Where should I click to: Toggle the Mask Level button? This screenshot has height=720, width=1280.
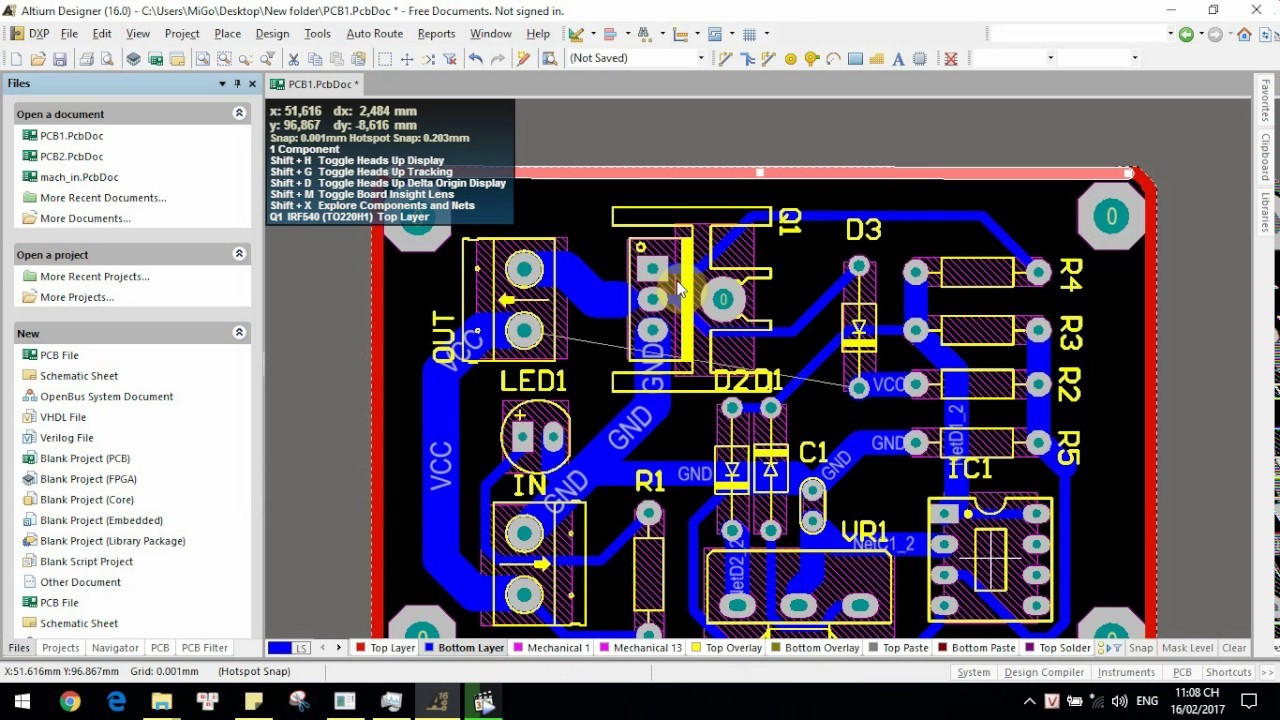coord(1187,648)
